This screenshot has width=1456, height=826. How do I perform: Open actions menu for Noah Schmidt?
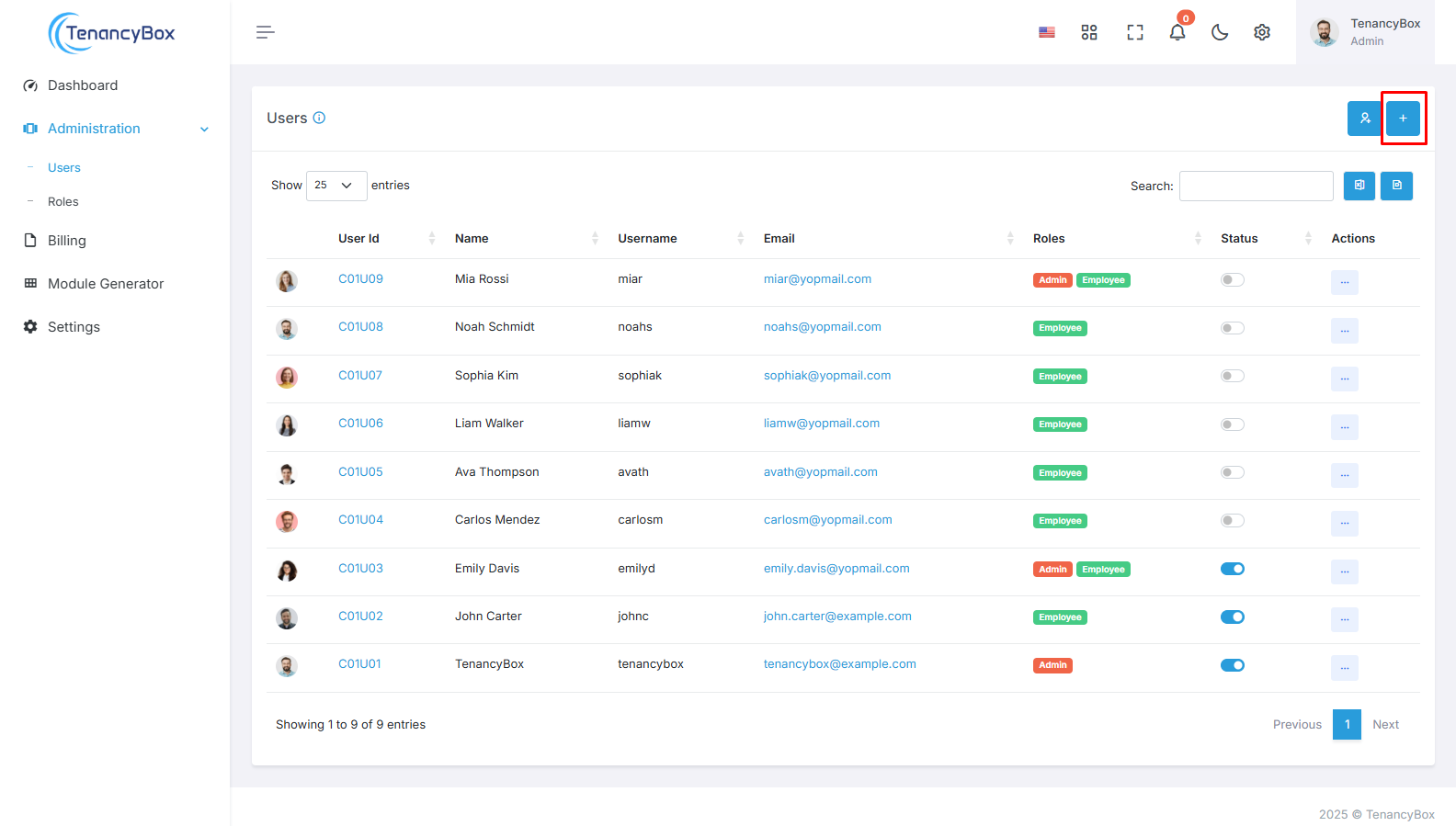pos(1344,331)
